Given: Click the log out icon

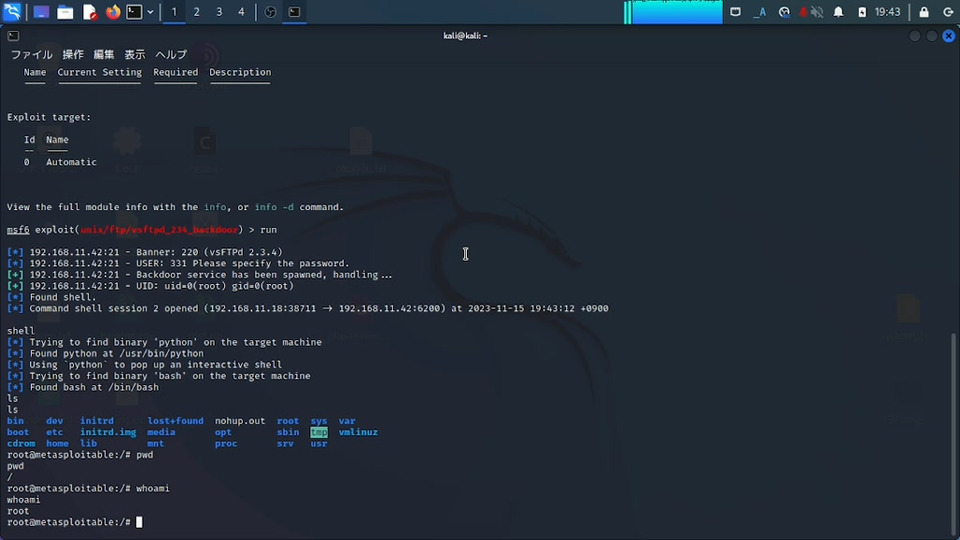Looking at the screenshot, I should click(948, 12).
